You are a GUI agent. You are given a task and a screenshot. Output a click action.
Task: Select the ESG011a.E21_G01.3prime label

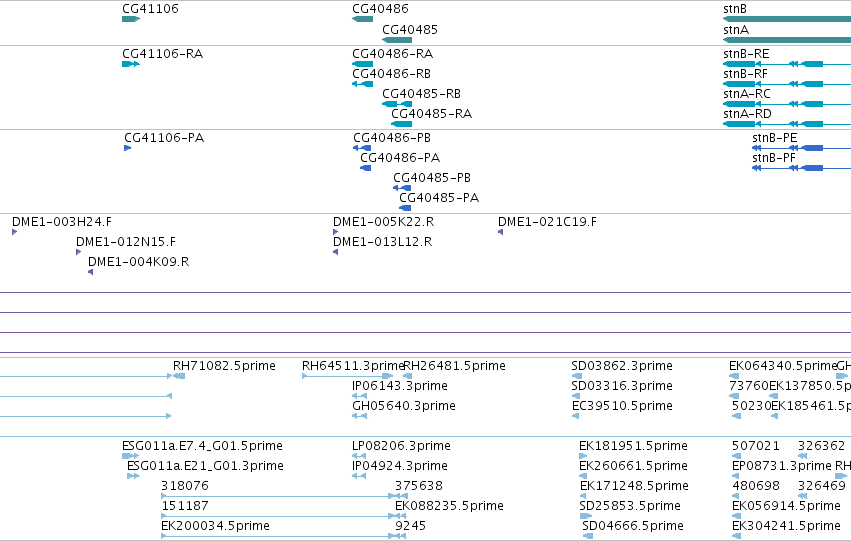pos(205,467)
